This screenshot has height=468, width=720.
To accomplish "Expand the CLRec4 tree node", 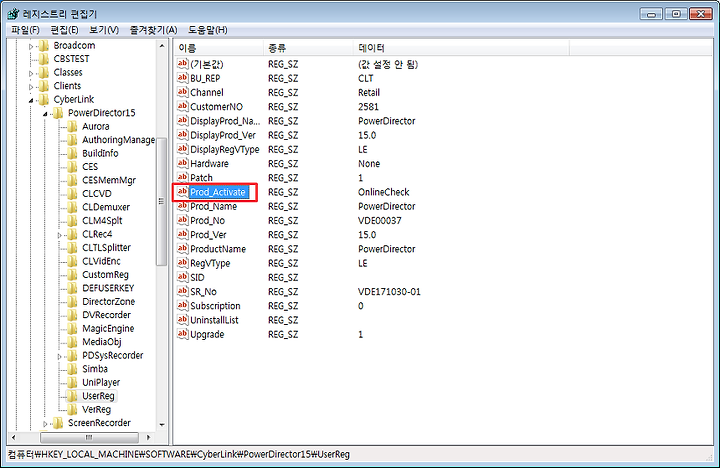I will [x=59, y=235].
